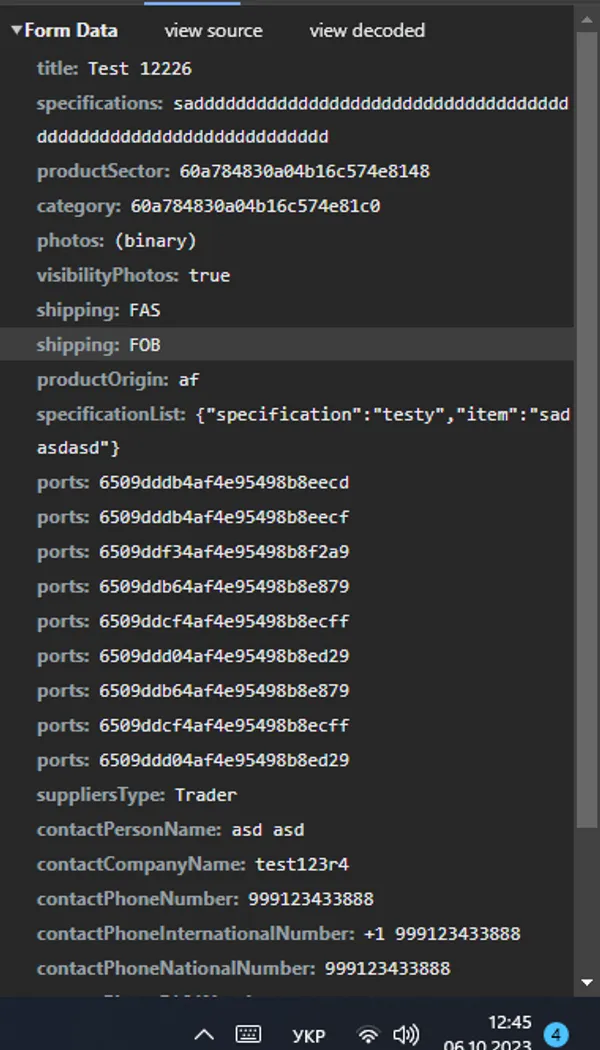Open Wi-Fi network status icon
Screen dimensions: 600x1050
[368, 1034]
